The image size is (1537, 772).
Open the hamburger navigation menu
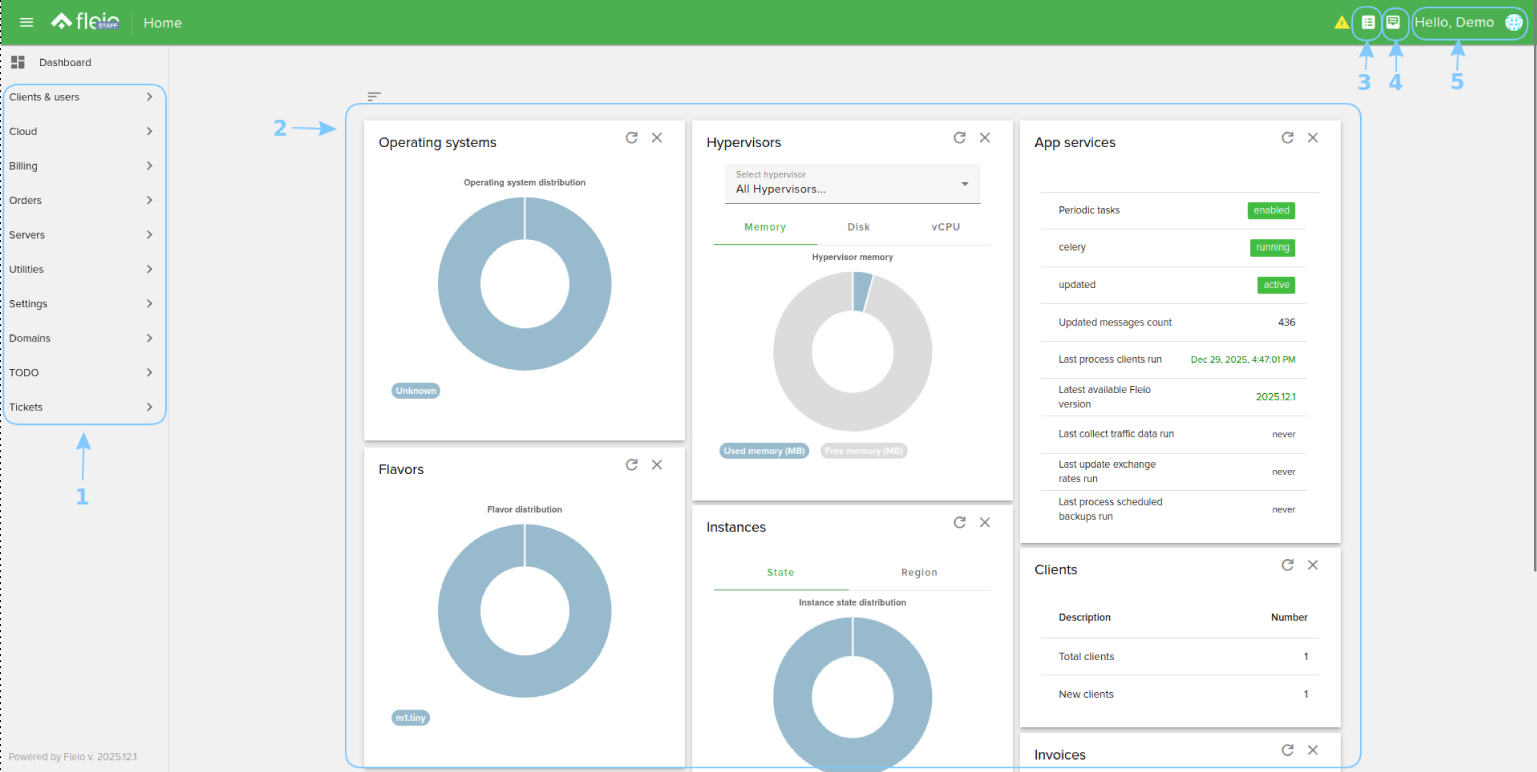[x=26, y=21]
